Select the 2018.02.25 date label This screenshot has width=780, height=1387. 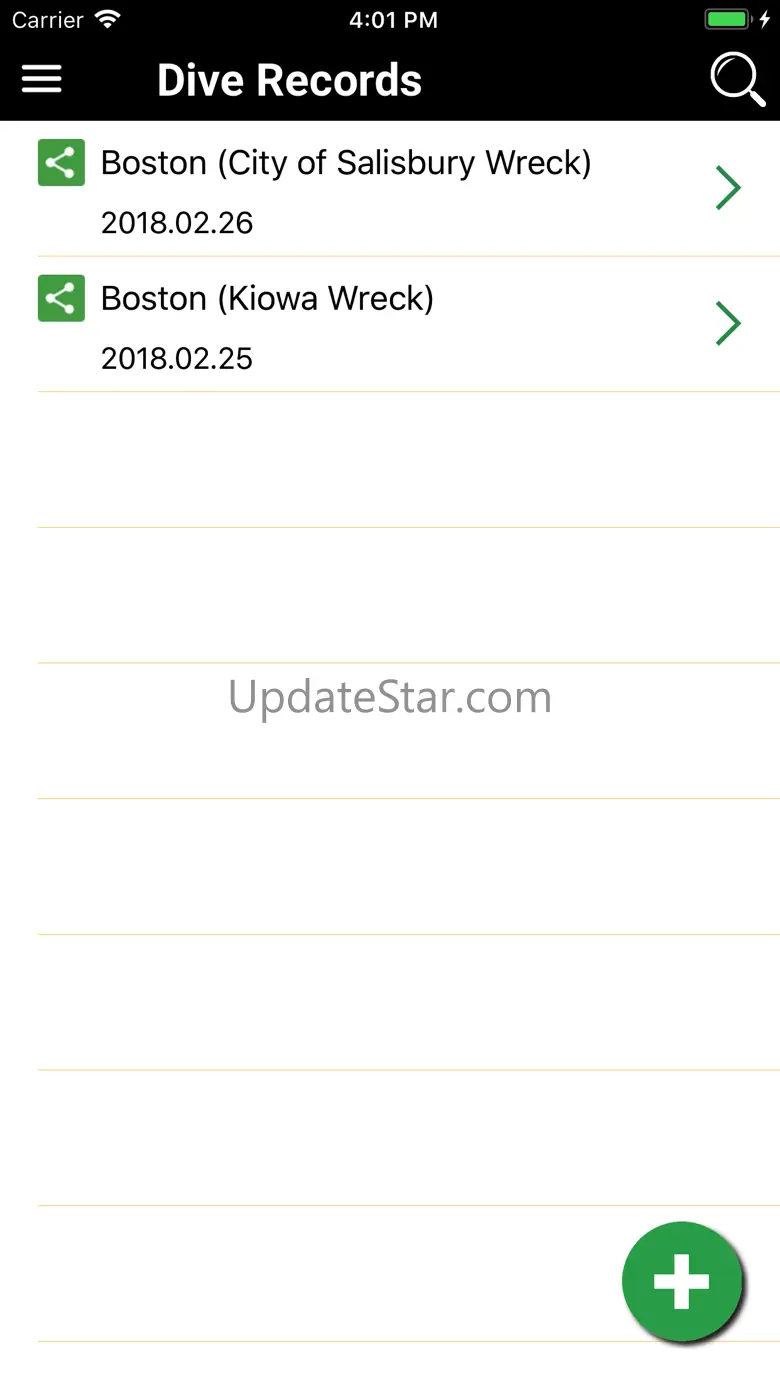click(x=177, y=358)
